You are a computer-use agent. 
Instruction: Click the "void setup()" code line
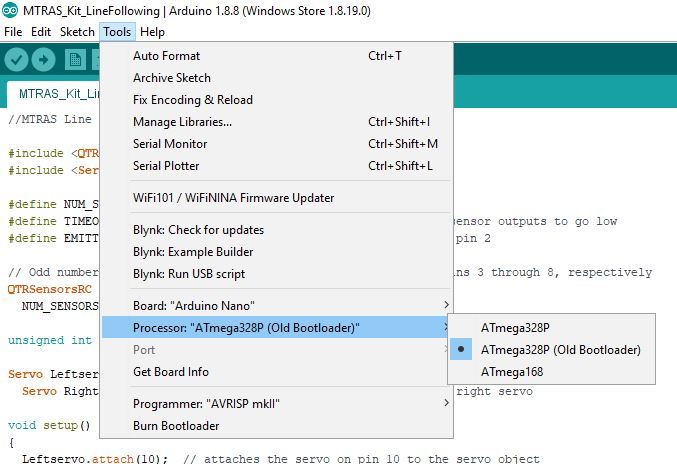pos(49,425)
